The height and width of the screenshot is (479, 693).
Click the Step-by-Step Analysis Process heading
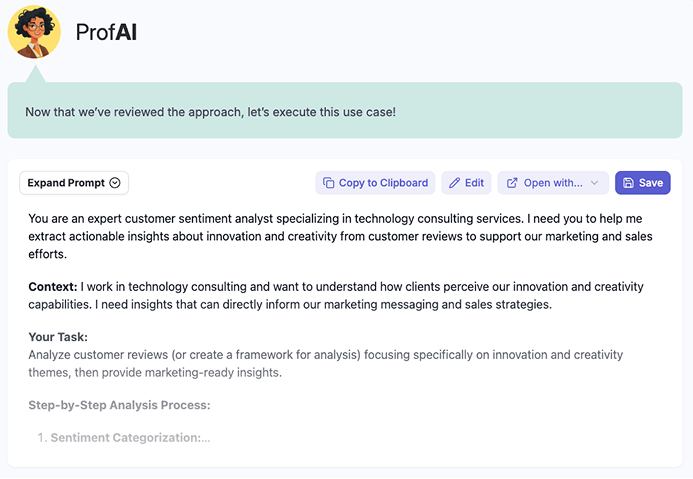(x=119, y=405)
